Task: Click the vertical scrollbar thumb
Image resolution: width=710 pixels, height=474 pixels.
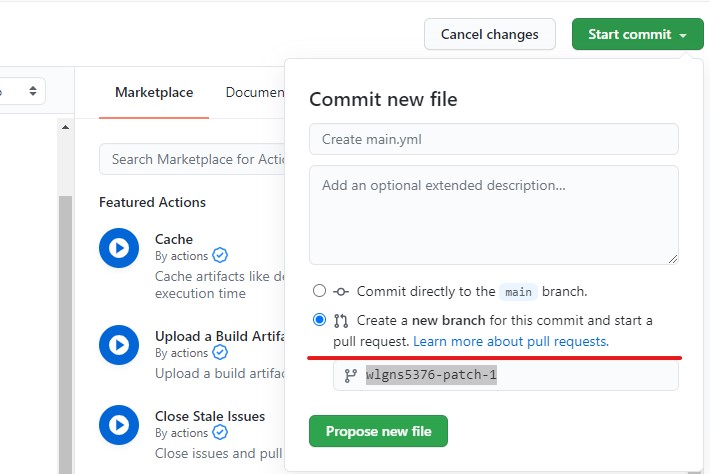Action: click(65, 334)
